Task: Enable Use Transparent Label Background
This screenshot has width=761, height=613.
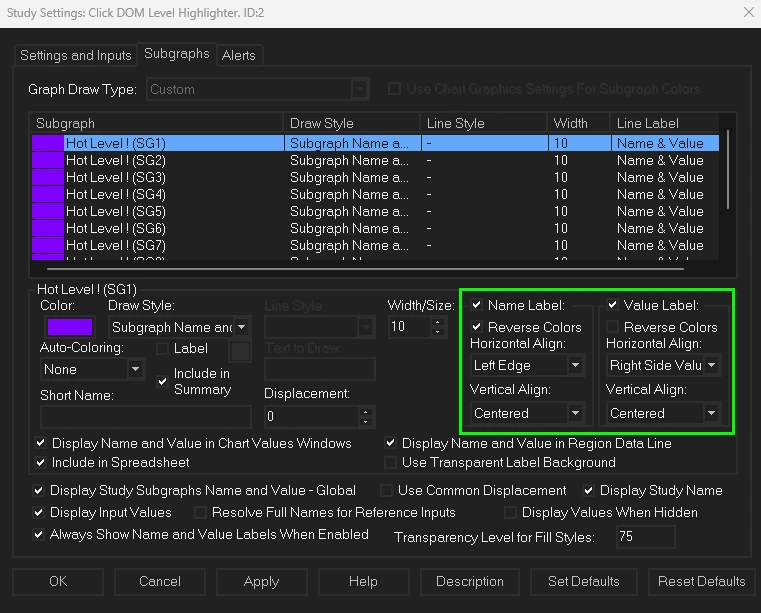Action: click(391, 462)
